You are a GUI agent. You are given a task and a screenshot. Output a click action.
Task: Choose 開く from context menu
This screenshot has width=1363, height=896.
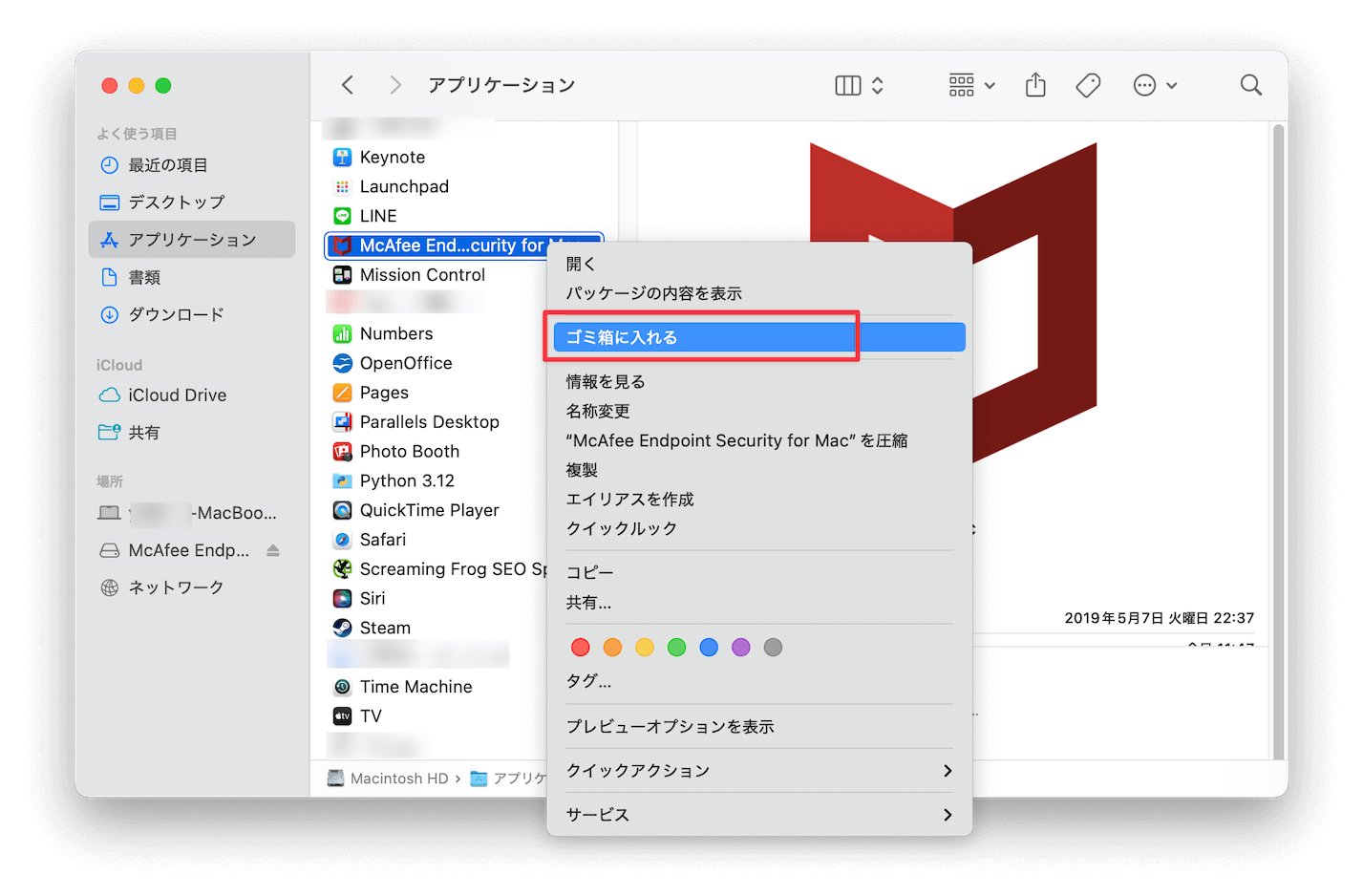[x=759, y=264]
